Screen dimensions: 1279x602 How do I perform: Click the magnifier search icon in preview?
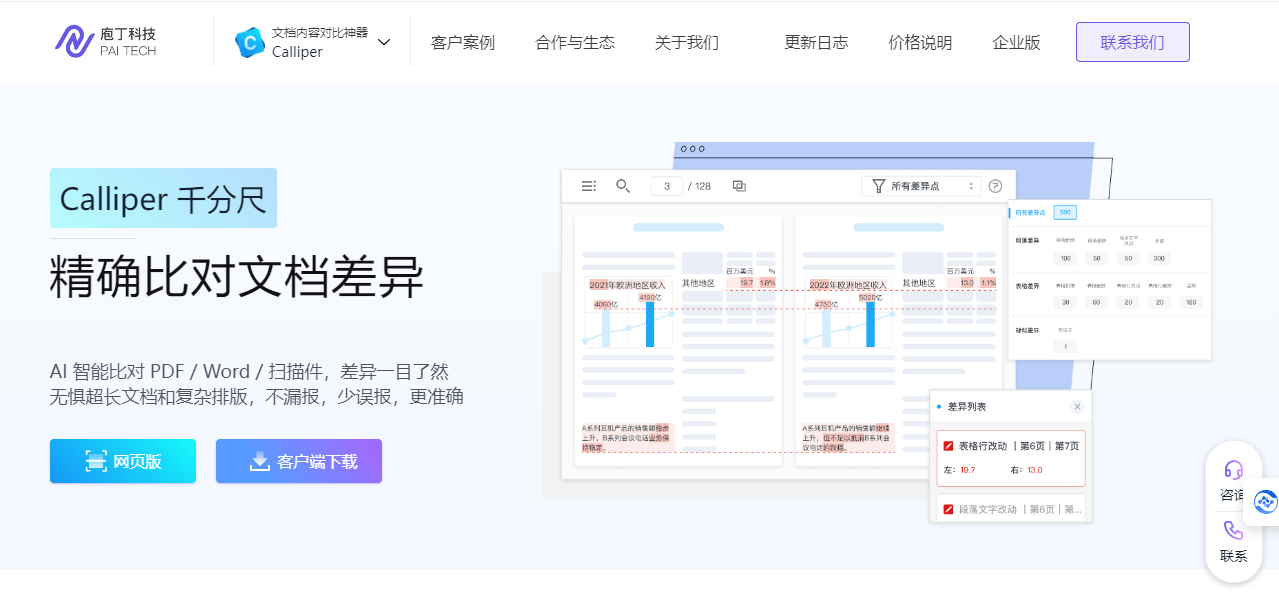623,186
